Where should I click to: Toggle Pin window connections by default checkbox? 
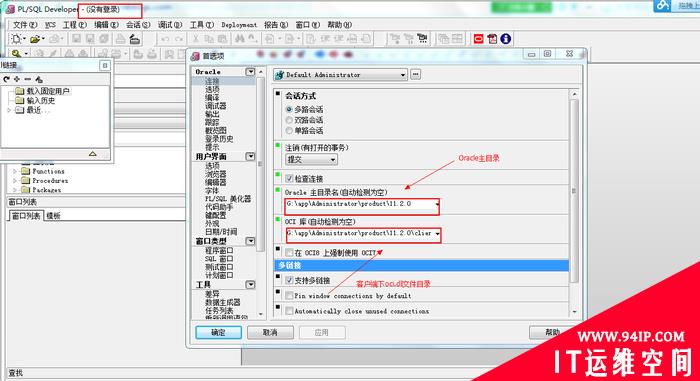(289, 296)
